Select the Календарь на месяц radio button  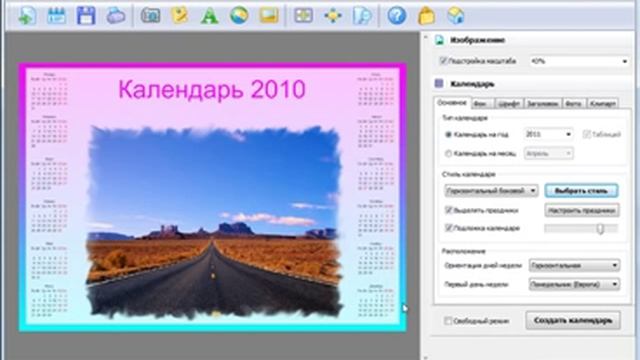point(448,154)
